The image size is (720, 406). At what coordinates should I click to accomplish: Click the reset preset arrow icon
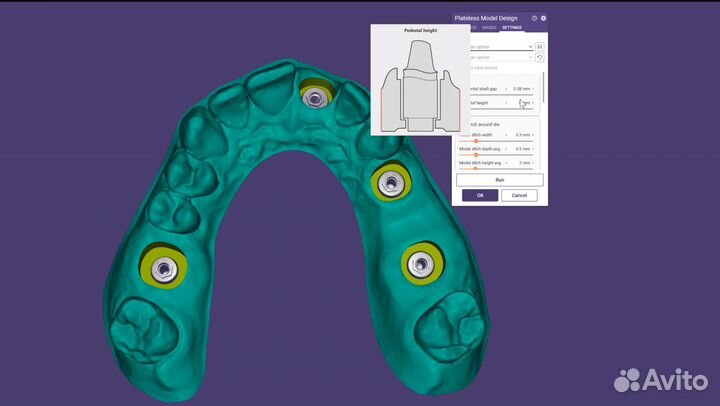click(540, 58)
